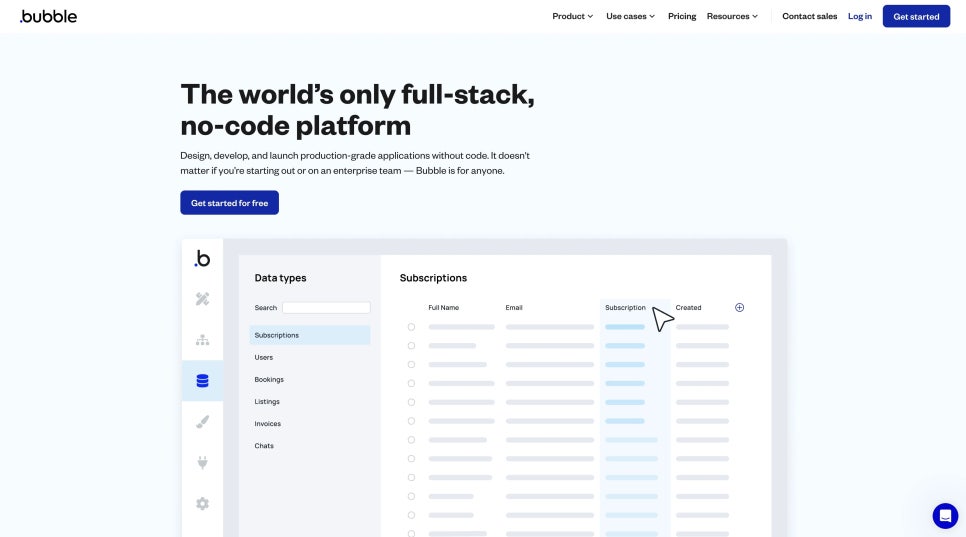This screenshot has width=966, height=537.
Task: Click the Created column header
Action: (688, 307)
